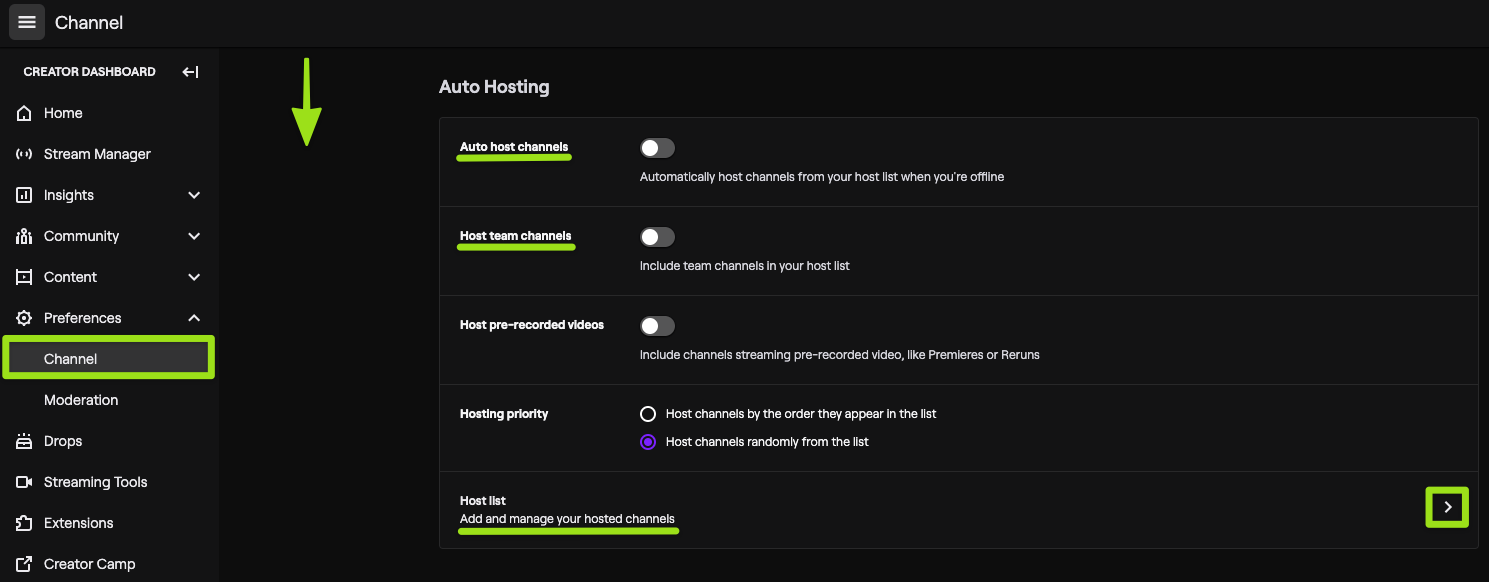The image size is (1489, 582).
Task: Open Streaming Tools via its camera icon
Action: coord(23,481)
